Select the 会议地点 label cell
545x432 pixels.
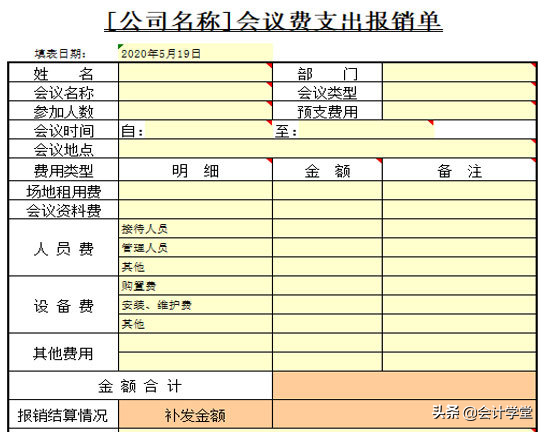point(64,149)
